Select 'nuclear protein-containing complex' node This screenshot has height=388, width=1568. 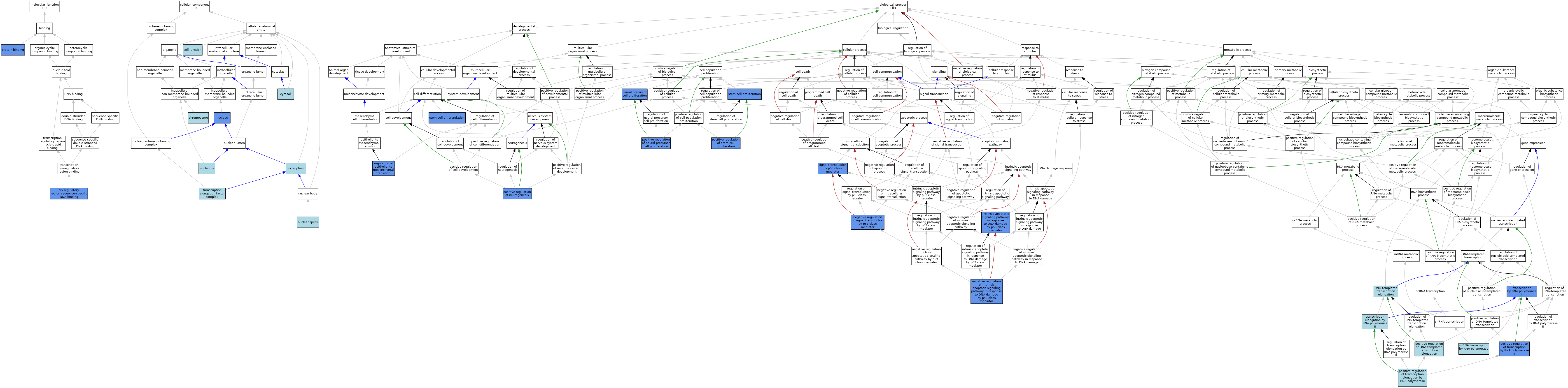pos(151,143)
